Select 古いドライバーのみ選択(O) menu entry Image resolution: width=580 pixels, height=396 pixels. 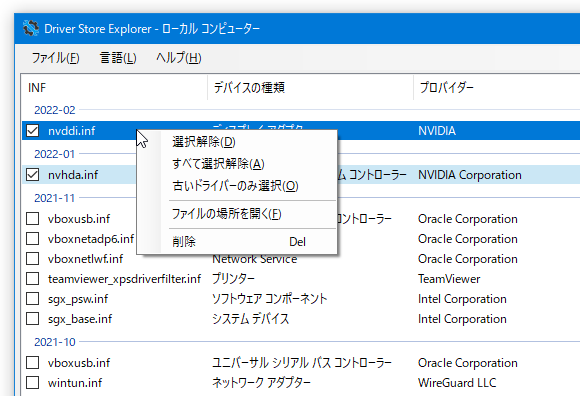237,186
